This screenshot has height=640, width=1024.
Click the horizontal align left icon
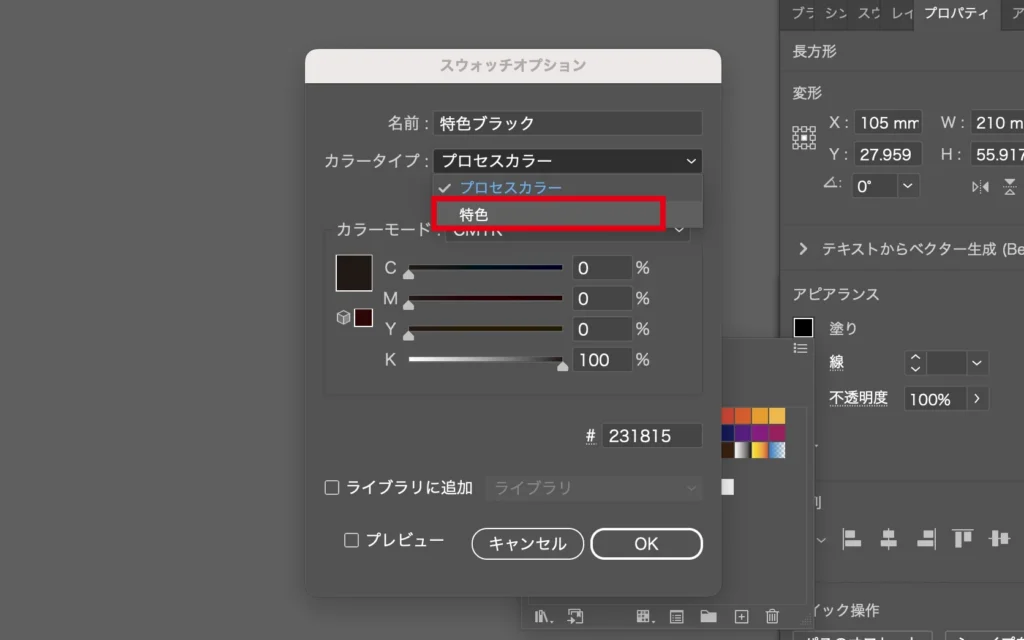pyautogui.click(x=852, y=539)
